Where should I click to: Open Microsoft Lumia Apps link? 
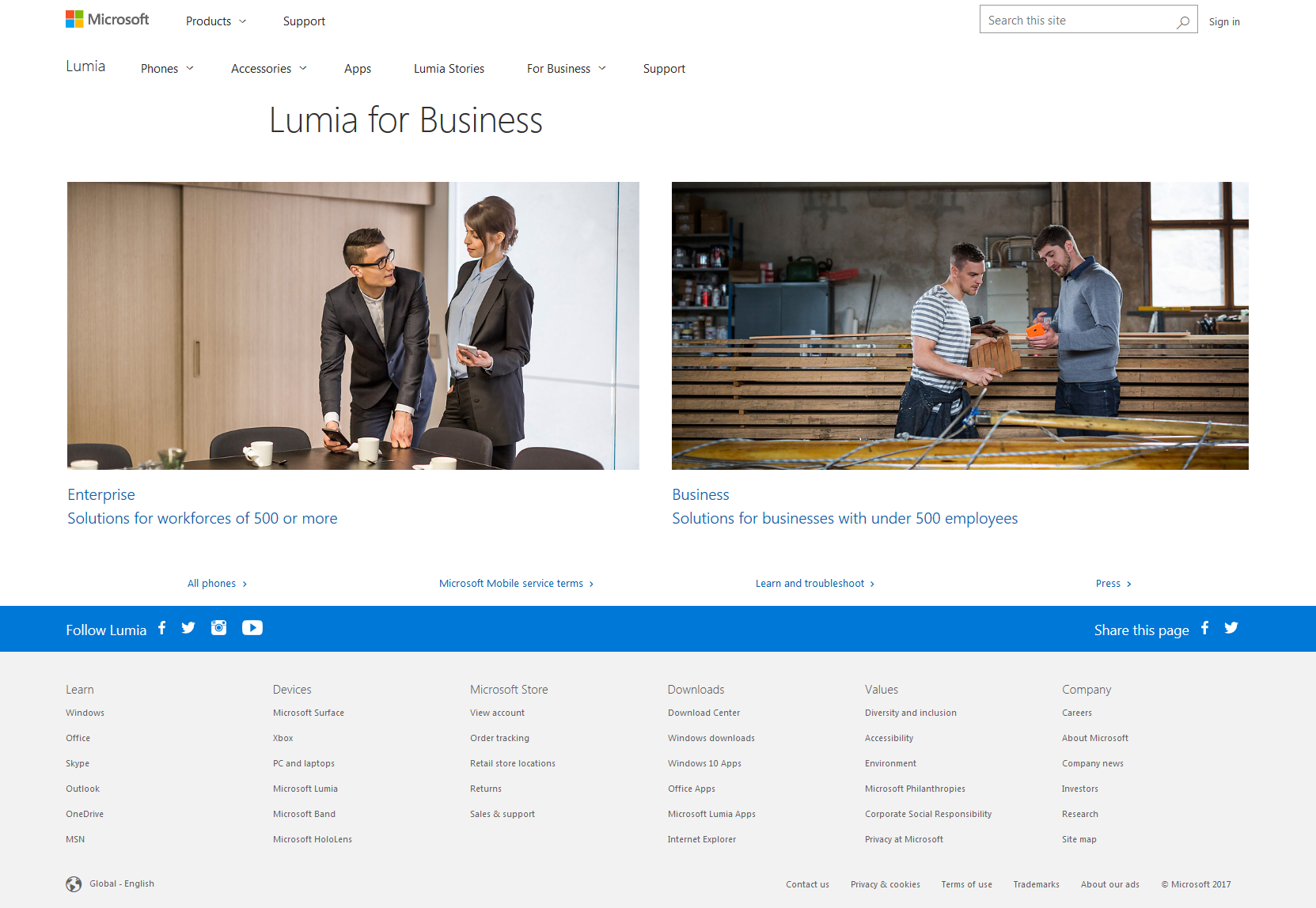[711, 814]
